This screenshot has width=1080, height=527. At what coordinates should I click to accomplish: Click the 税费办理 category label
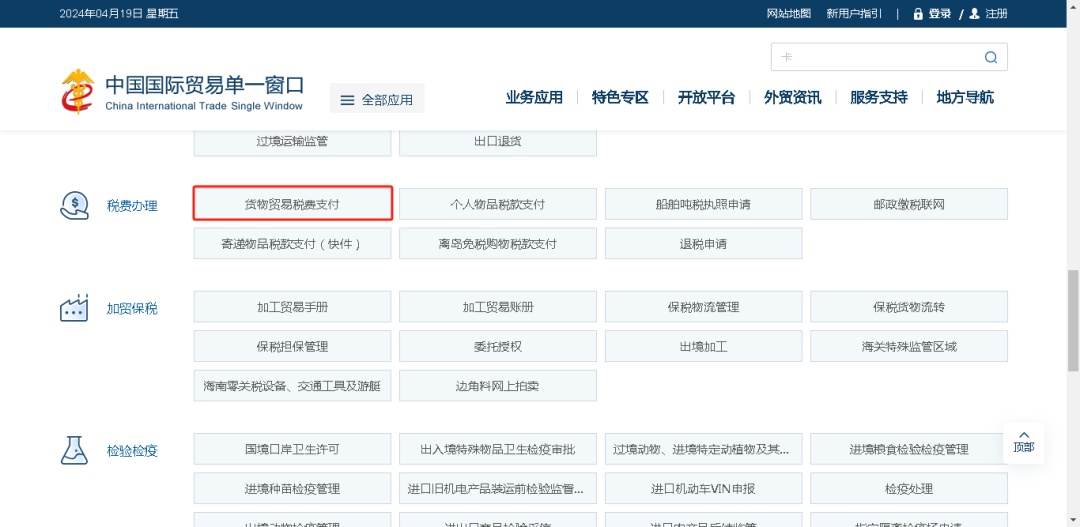tap(132, 205)
